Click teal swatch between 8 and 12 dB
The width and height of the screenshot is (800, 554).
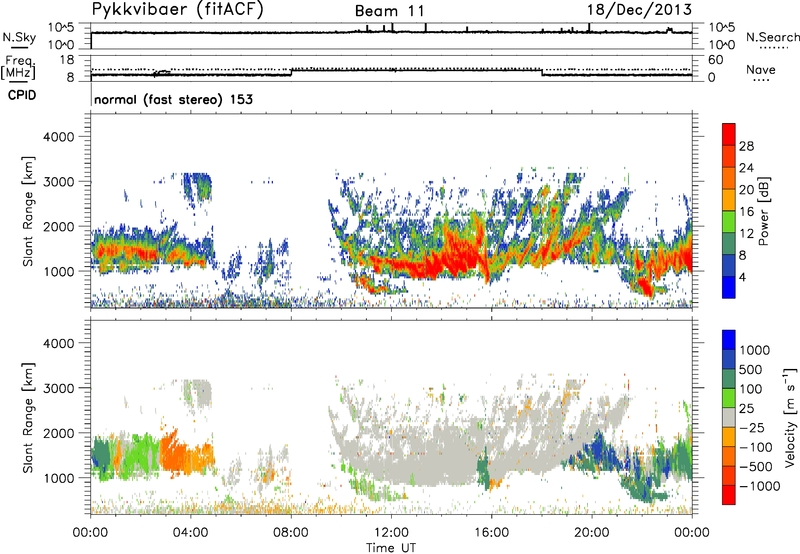coord(729,244)
